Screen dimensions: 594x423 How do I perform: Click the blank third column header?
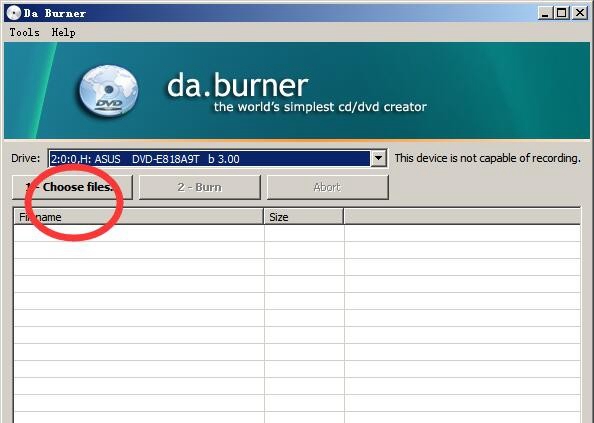pos(462,217)
